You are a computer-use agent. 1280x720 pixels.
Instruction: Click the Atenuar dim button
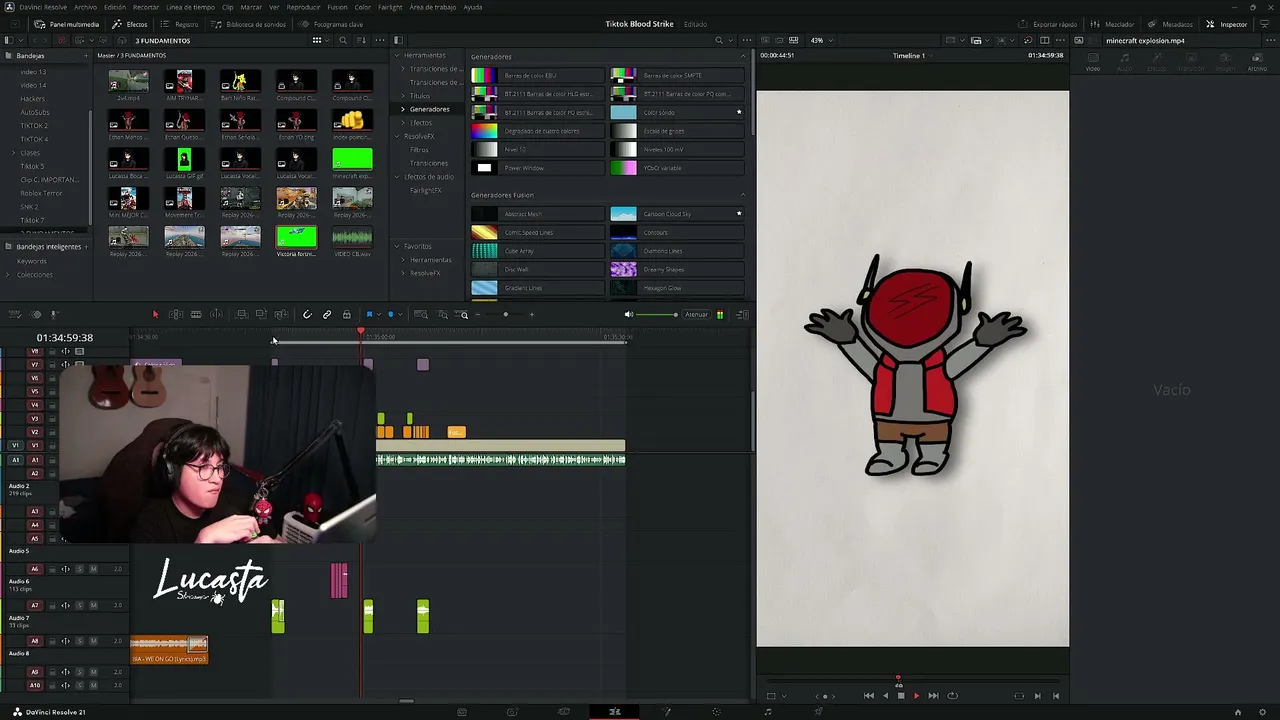click(x=696, y=315)
